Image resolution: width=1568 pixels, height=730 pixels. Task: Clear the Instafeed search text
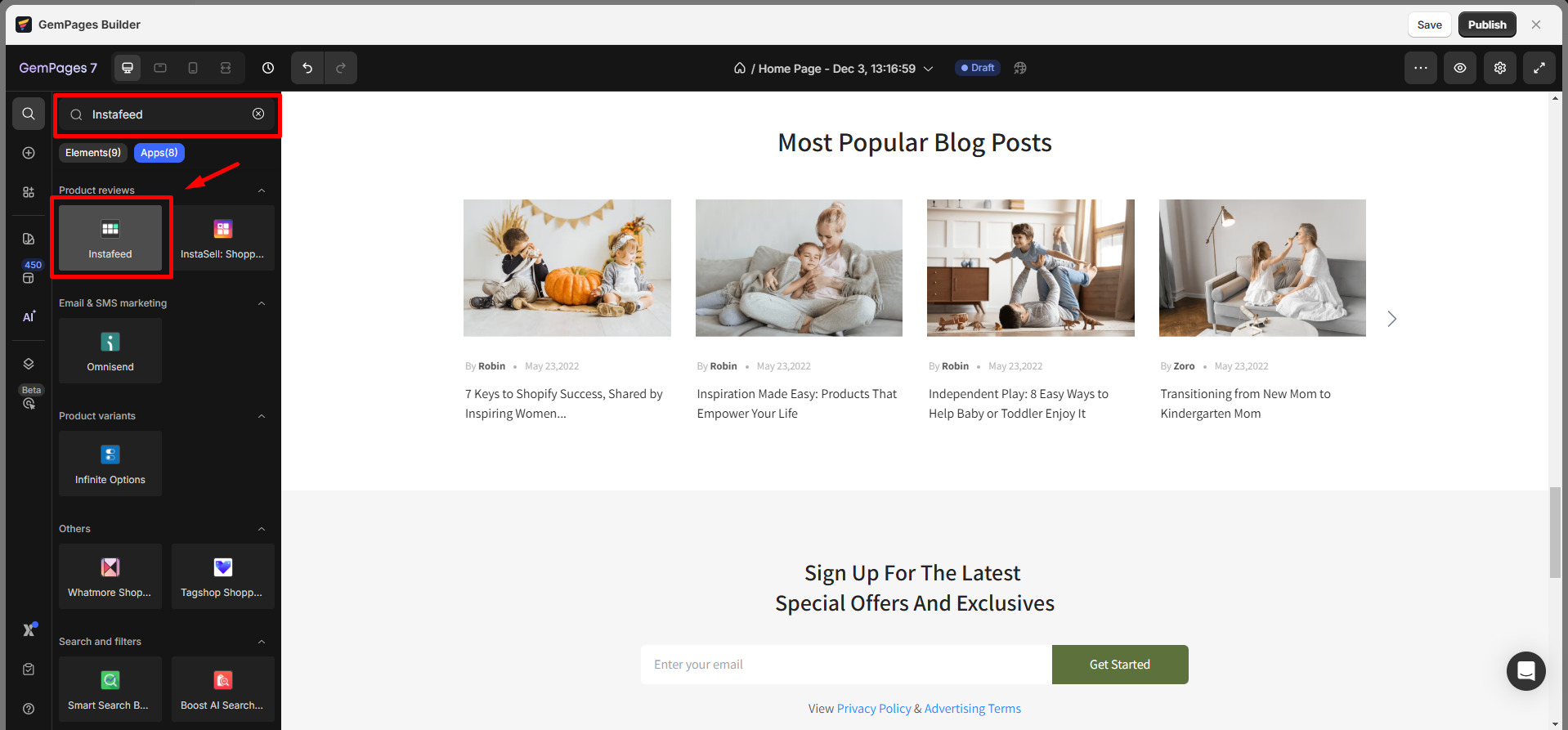click(258, 114)
